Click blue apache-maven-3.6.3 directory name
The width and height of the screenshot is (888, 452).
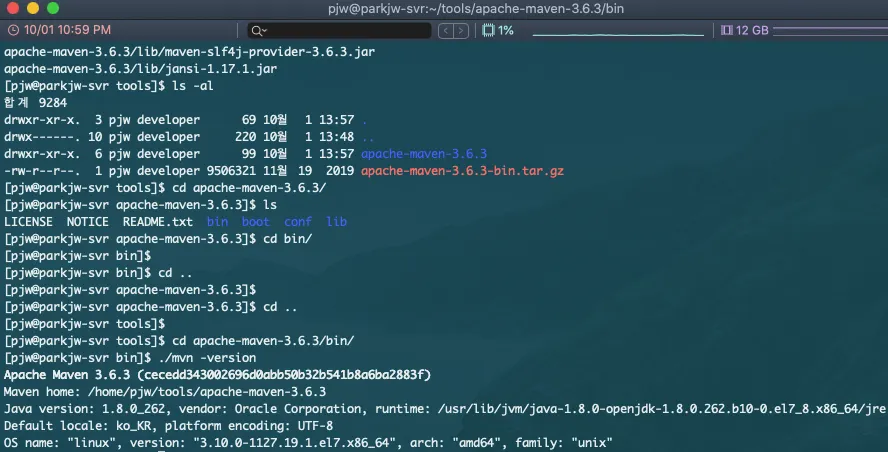424,153
